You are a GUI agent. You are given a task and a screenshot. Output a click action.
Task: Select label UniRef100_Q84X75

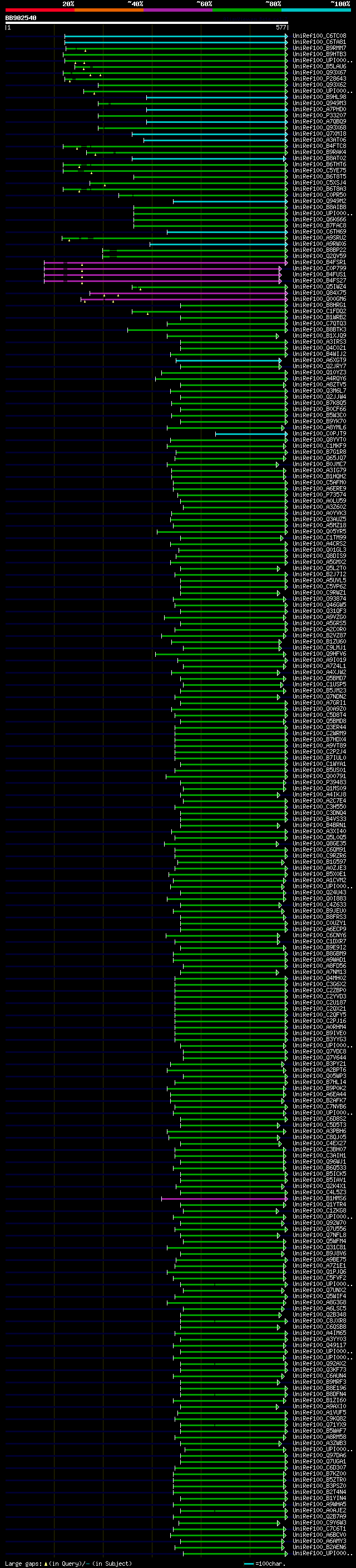pos(319,293)
